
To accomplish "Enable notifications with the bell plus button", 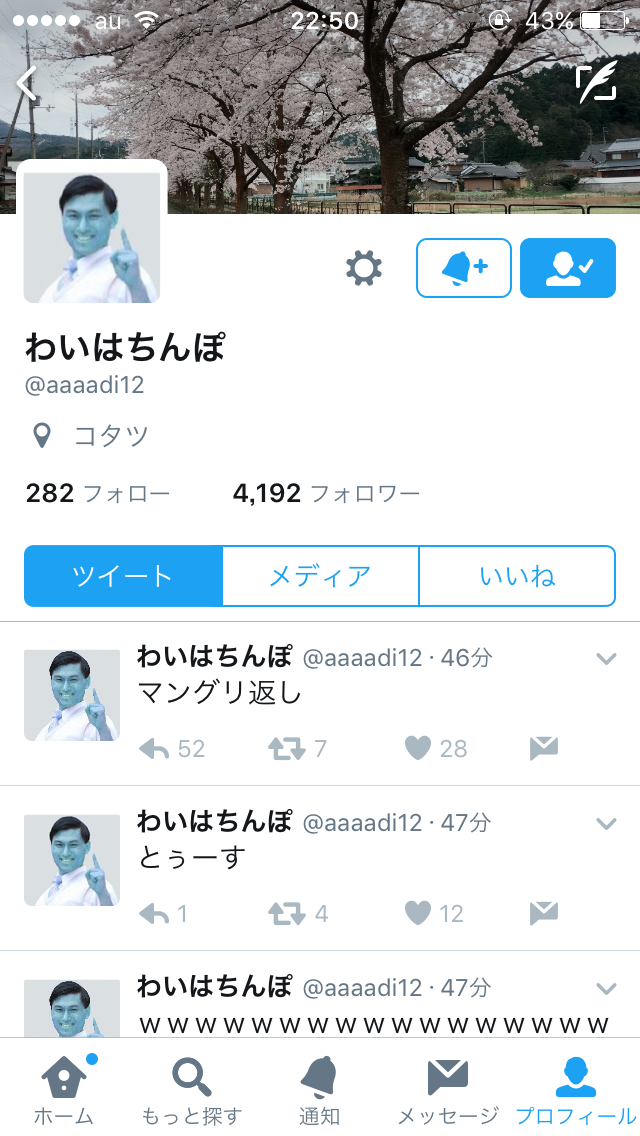I will (x=464, y=268).
